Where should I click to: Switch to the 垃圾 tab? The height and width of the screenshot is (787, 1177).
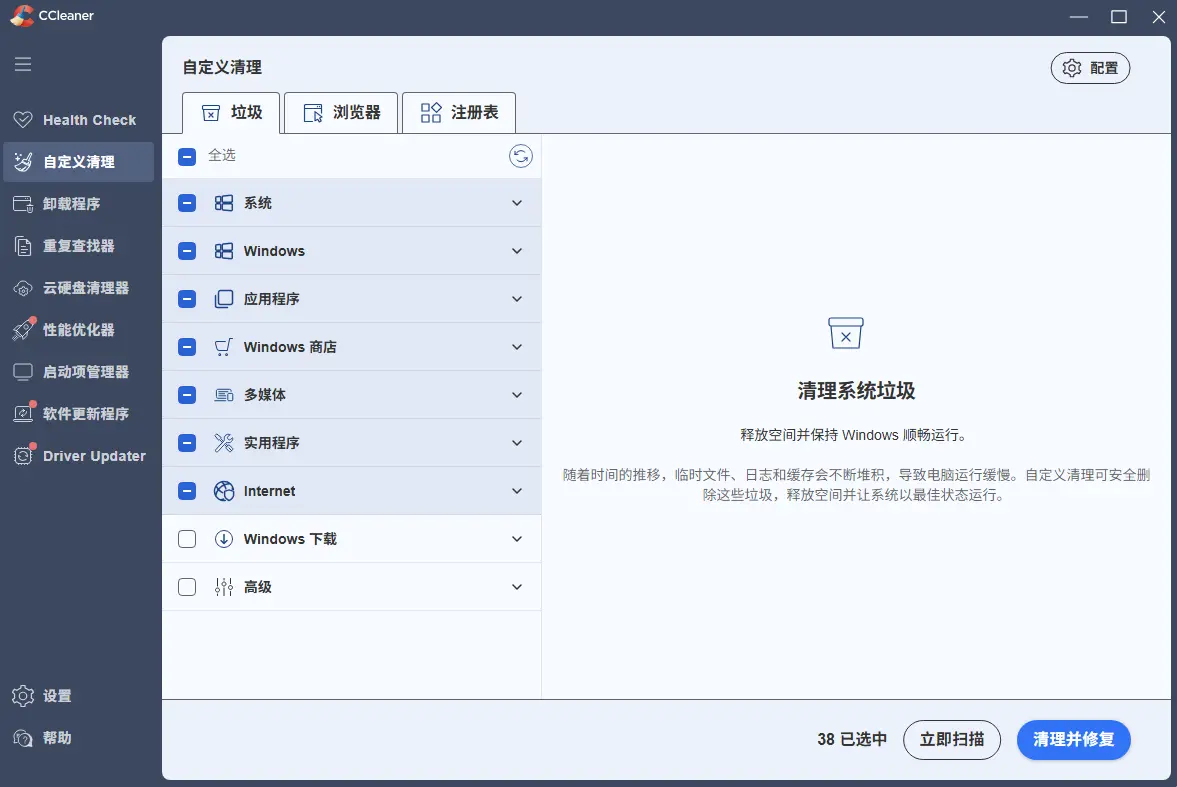click(x=231, y=113)
